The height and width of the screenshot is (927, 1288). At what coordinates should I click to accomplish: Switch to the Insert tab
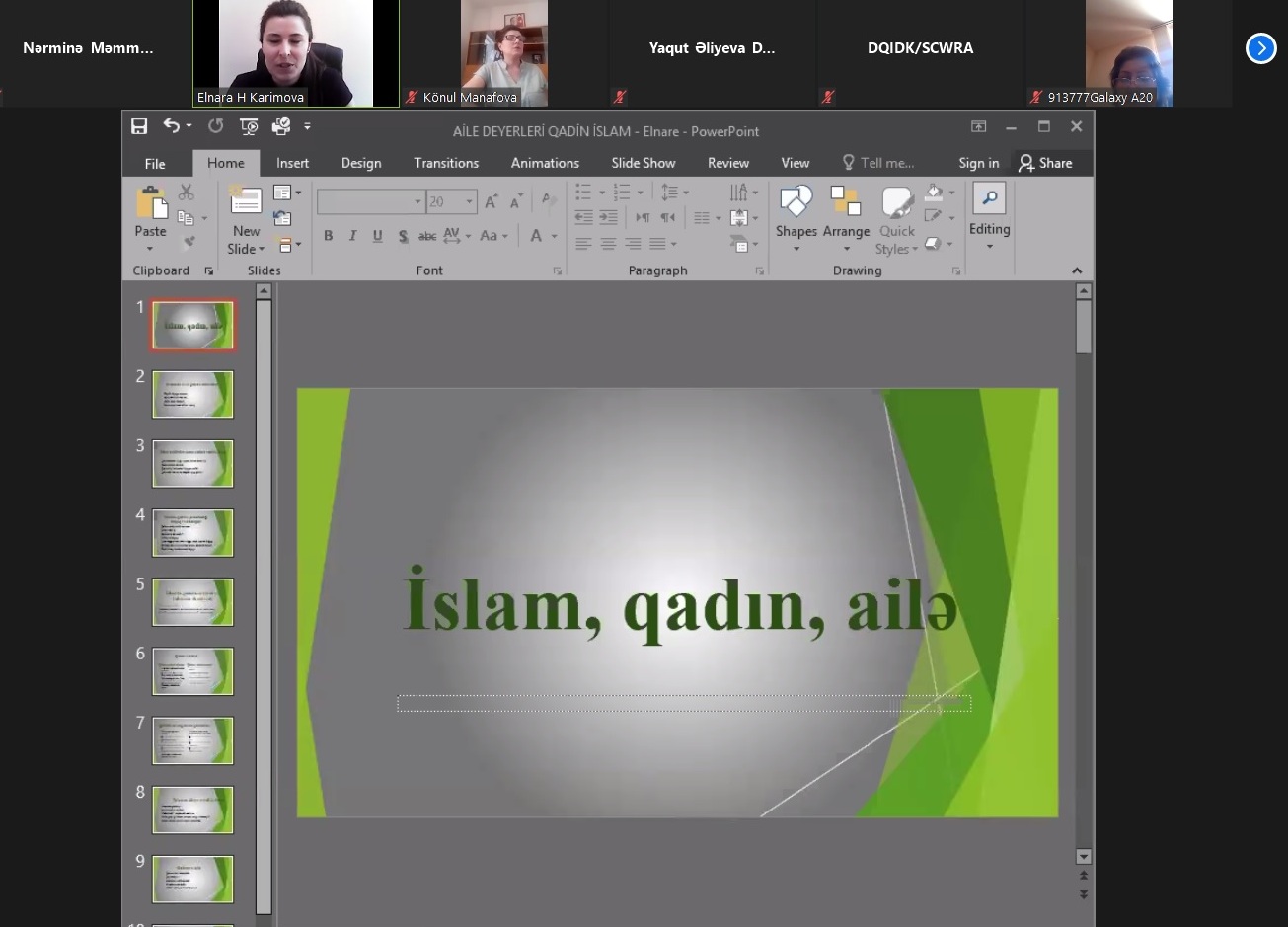point(292,163)
